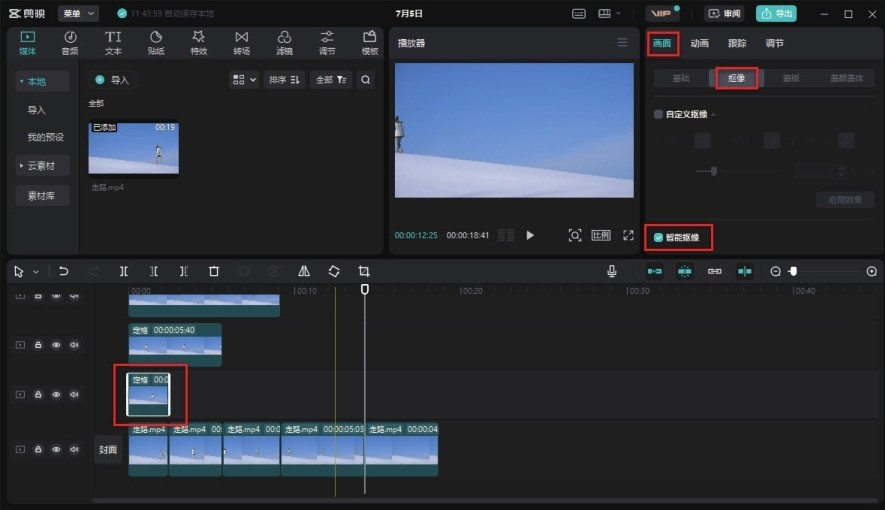
Task: Select the 基础 sub-tab
Action: click(x=681, y=78)
